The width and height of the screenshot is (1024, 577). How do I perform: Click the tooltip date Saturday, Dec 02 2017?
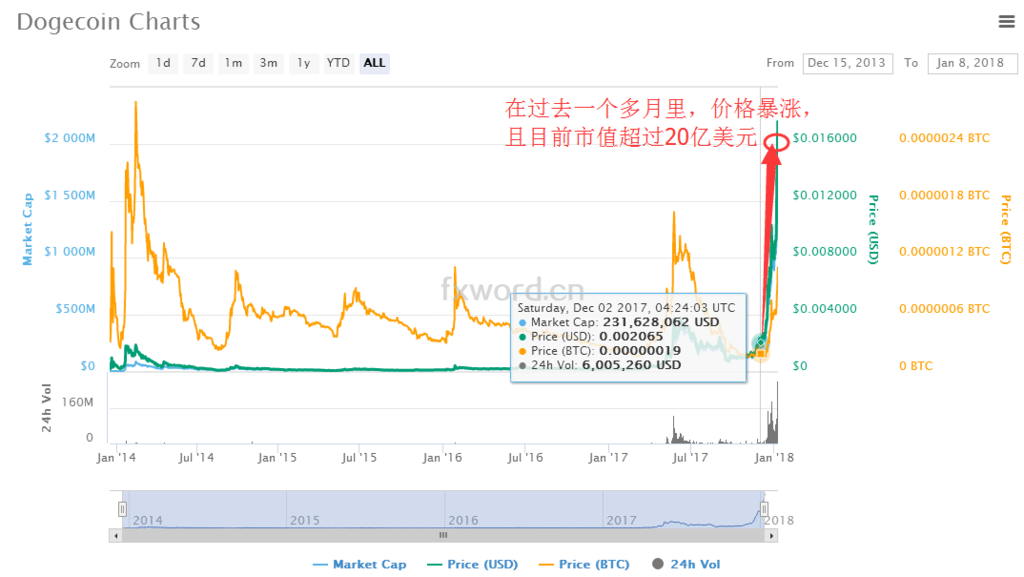[x=584, y=307]
